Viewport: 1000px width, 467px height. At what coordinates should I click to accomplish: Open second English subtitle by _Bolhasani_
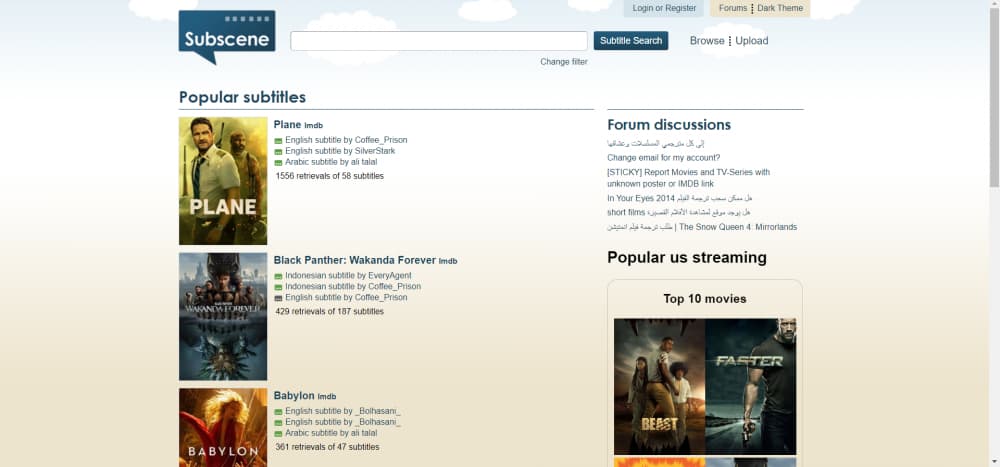pyautogui.click(x=343, y=422)
